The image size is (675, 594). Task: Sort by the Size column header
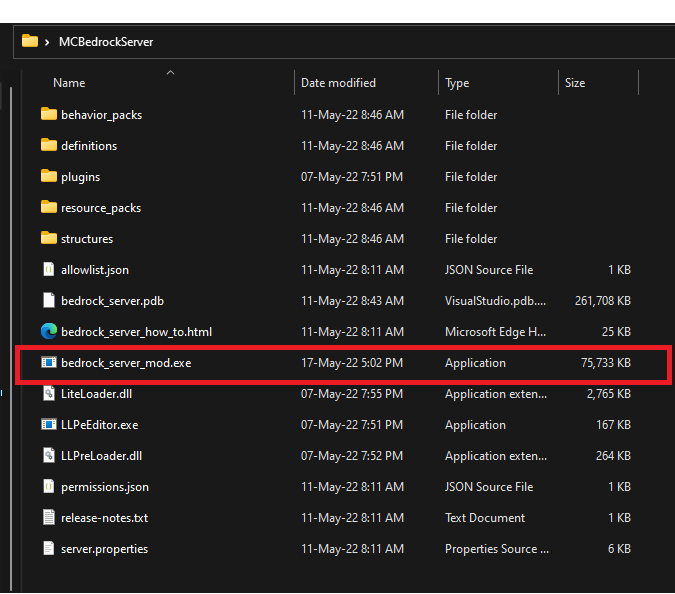pos(575,83)
